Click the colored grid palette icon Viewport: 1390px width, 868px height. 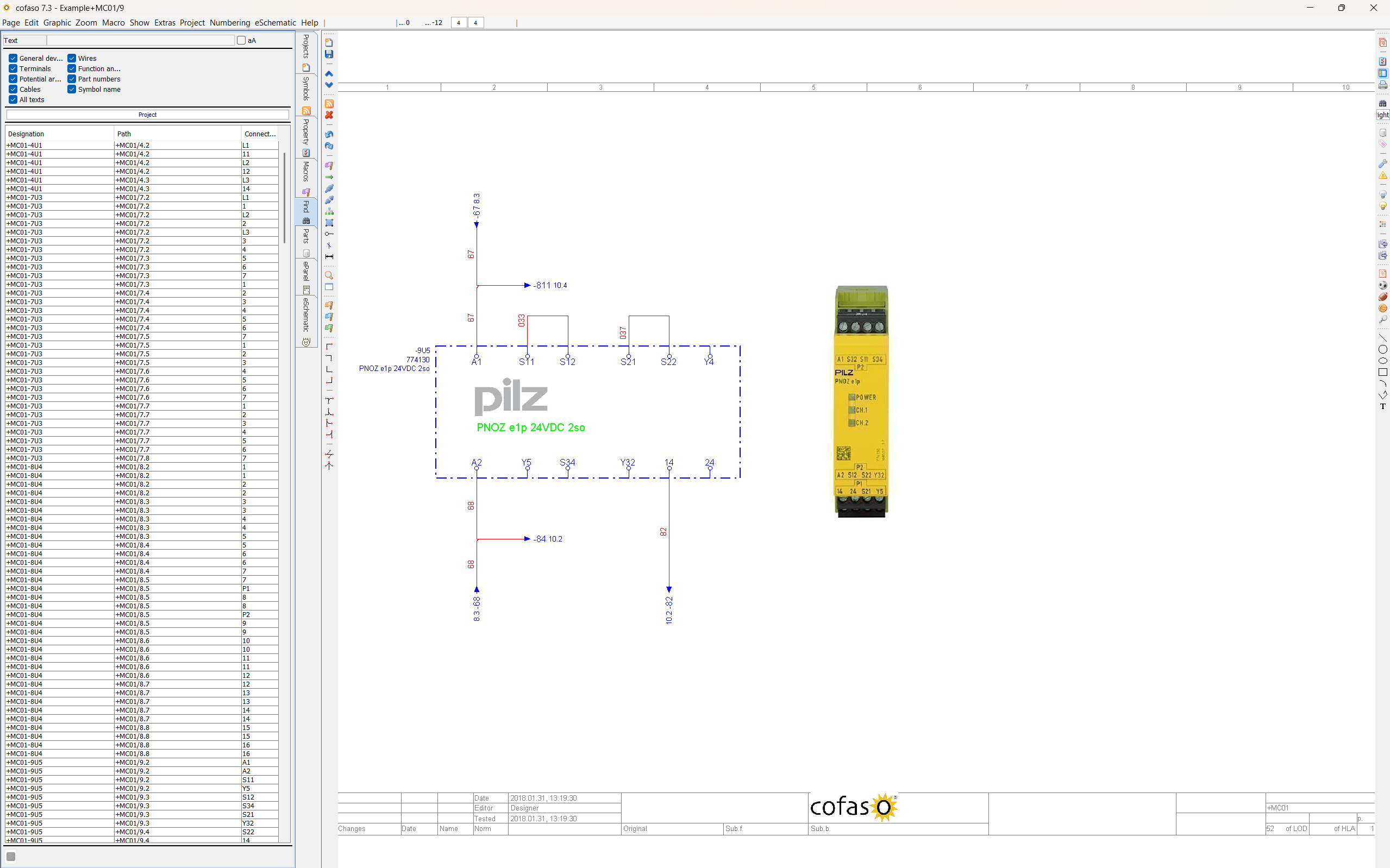(x=1382, y=225)
